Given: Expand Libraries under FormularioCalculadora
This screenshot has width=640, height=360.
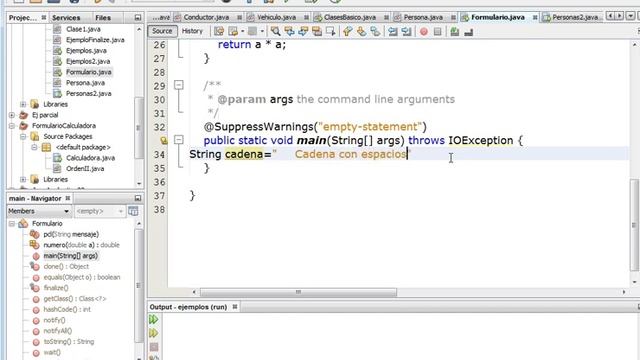Looking at the screenshot, I should click(x=23, y=179).
